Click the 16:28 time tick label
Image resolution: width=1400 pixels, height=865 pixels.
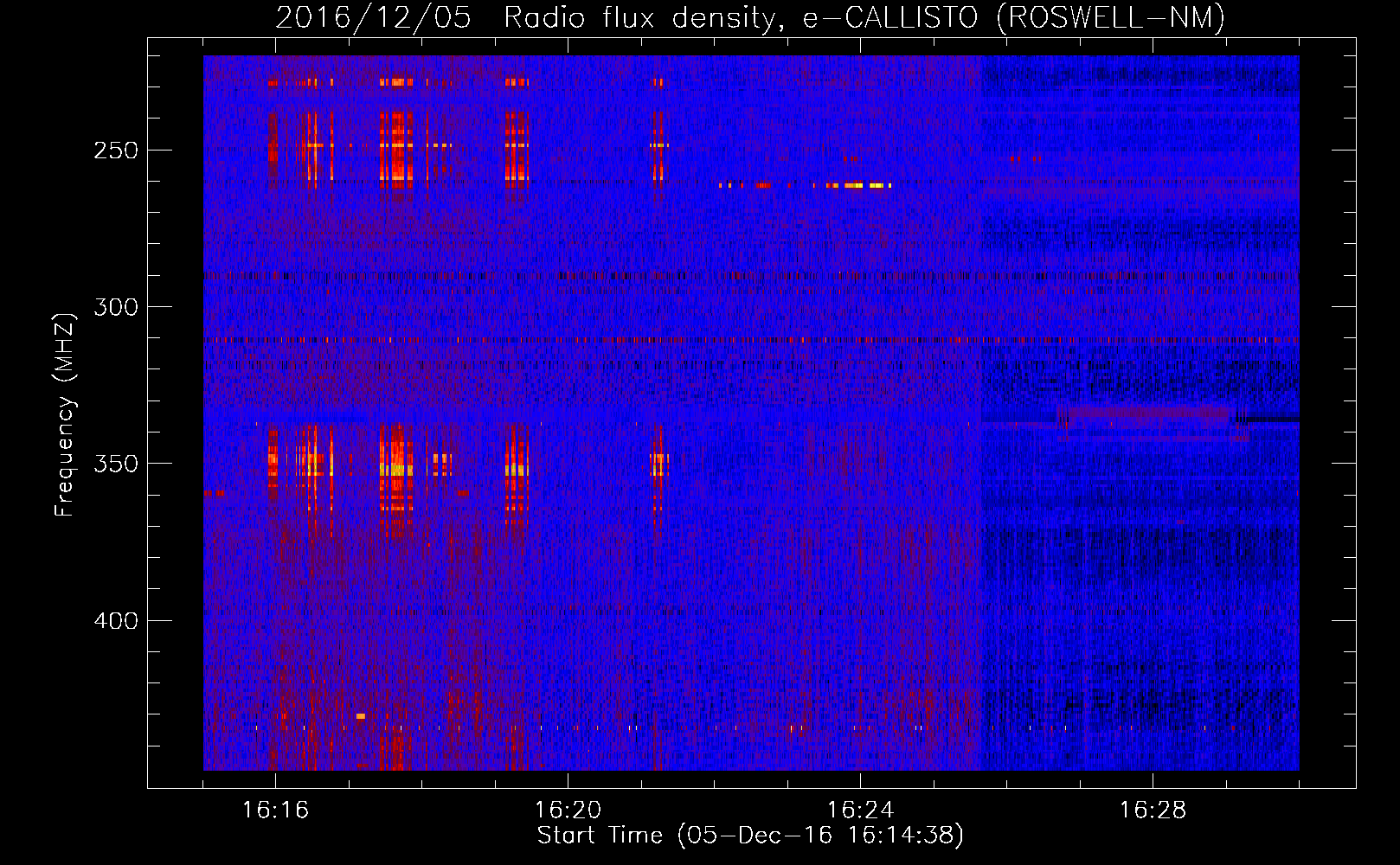1153,811
